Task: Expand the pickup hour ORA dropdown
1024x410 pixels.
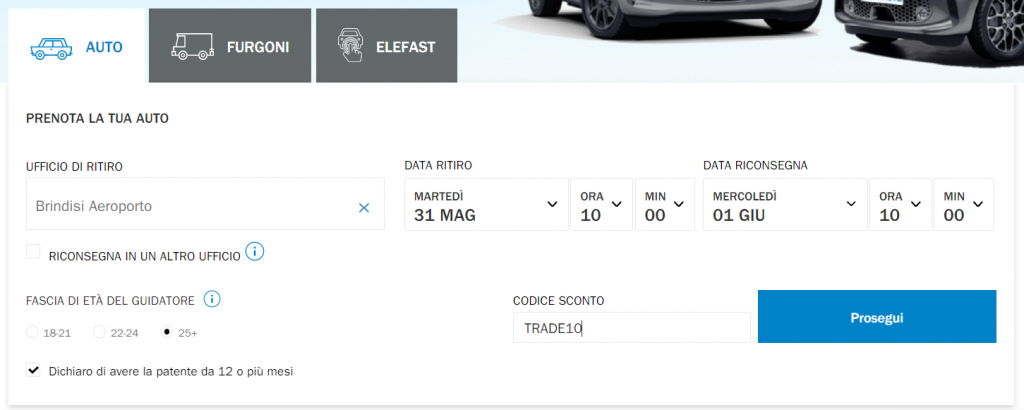Action: [600, 204]
